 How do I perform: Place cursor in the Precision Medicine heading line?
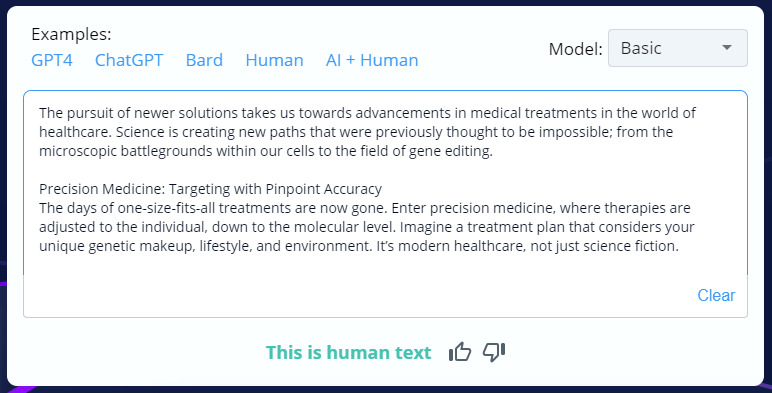tap(210, 189)
